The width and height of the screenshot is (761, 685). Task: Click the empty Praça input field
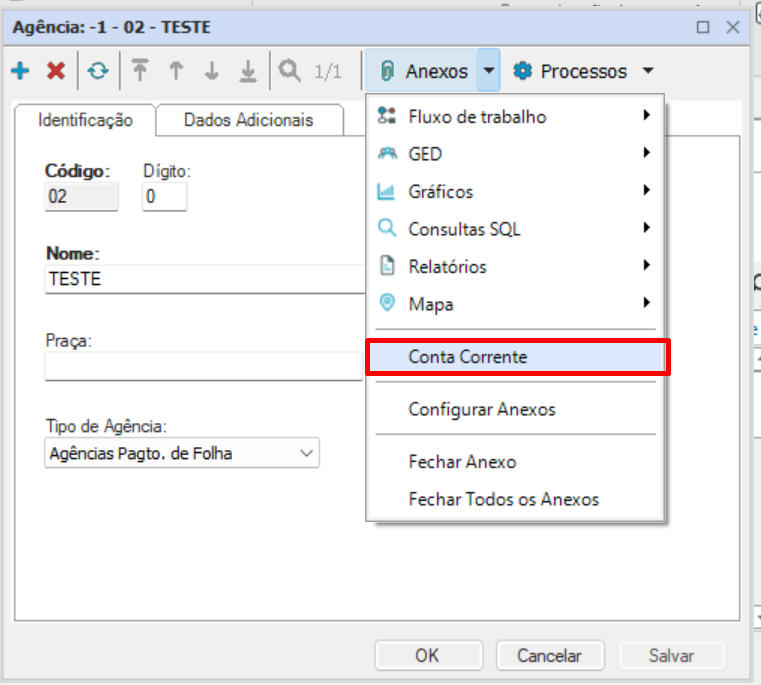tap(203, 366)
